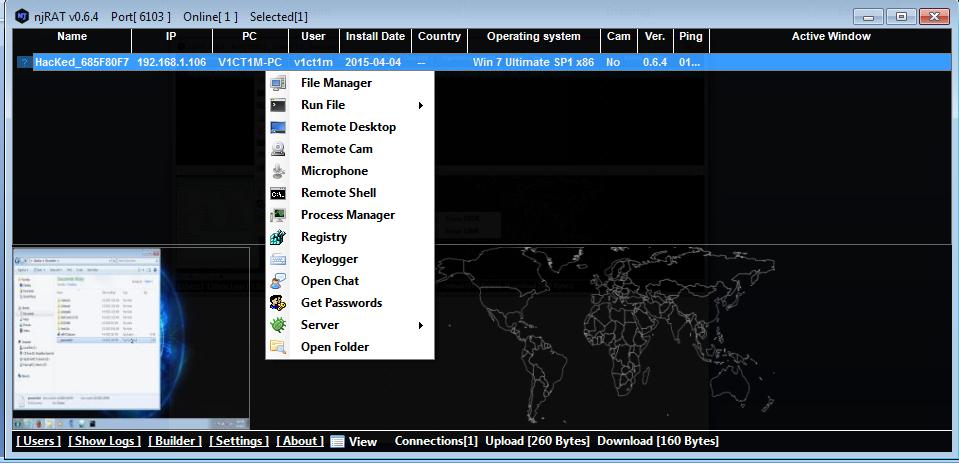Image resolution: width=959 pixels, height=464 pixels.
Task: Click the Server green bug icon
Action: point(278,325)
